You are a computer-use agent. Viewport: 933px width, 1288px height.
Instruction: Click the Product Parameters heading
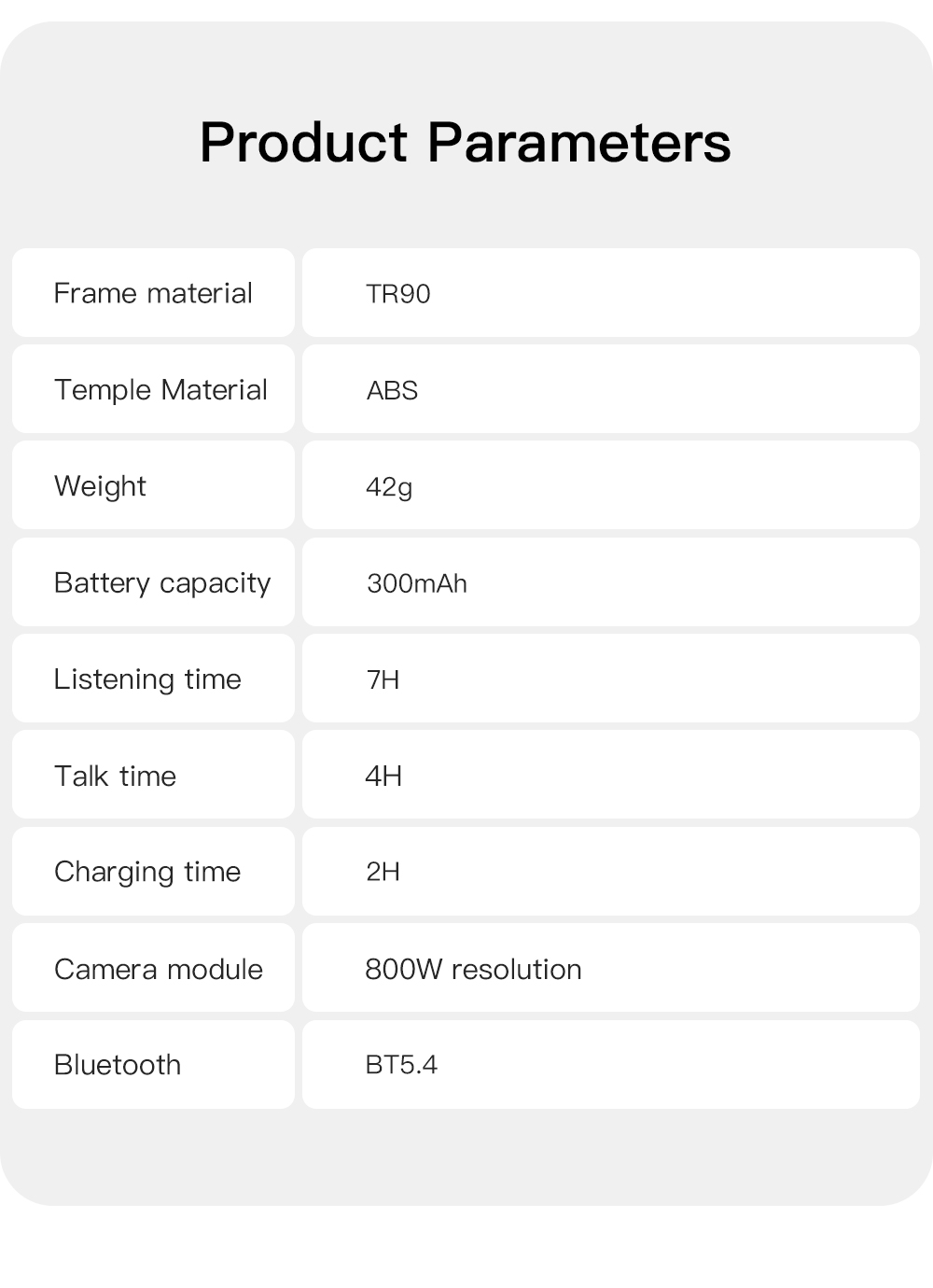(x=465, y=143)
